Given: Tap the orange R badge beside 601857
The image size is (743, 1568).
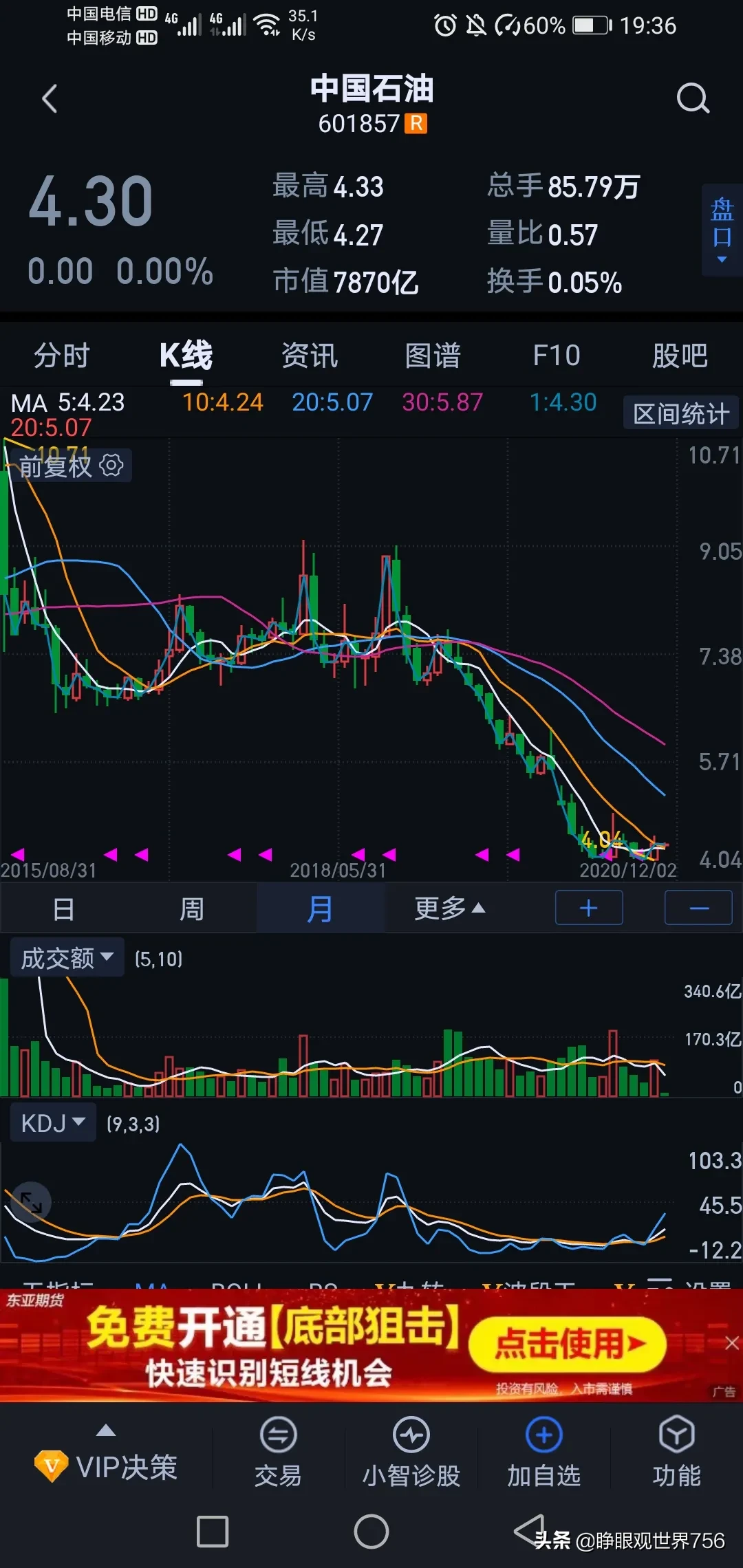Looking at the screenshot, I should [416, 123].
